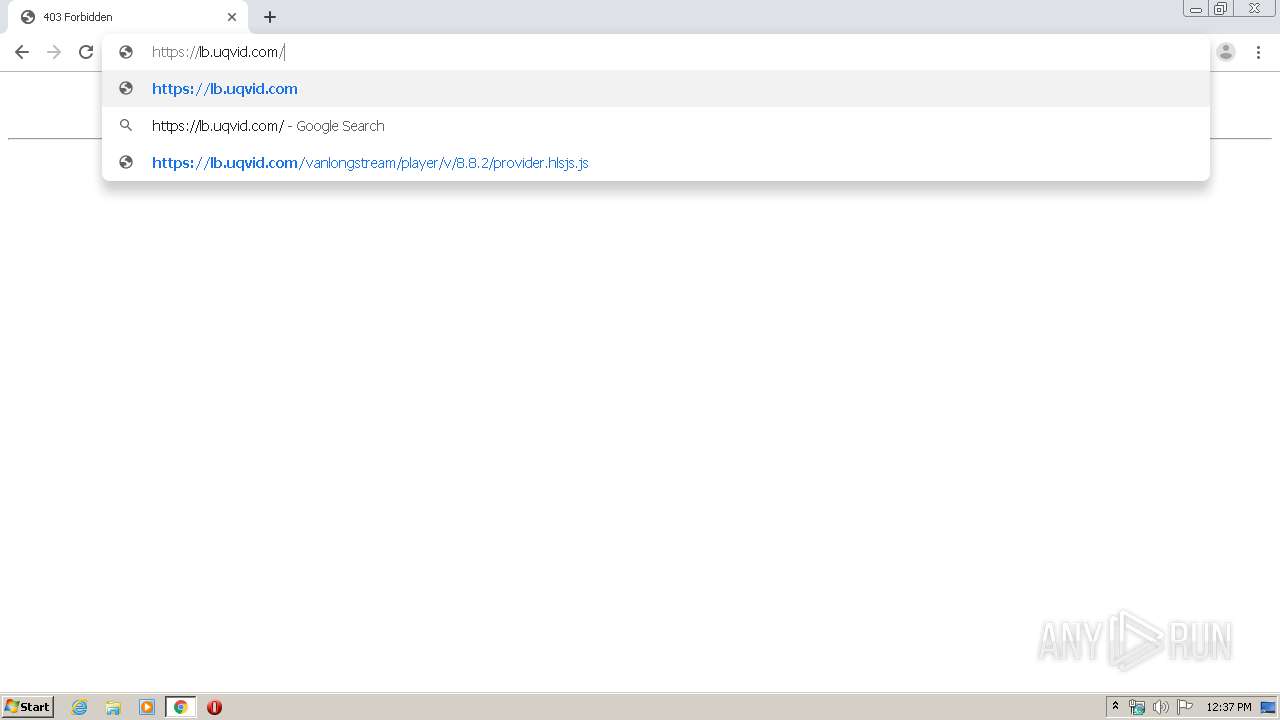Open the Chrome profile avatar
The height and width of the screenshot is (720, 1280).
(1226, 52)
